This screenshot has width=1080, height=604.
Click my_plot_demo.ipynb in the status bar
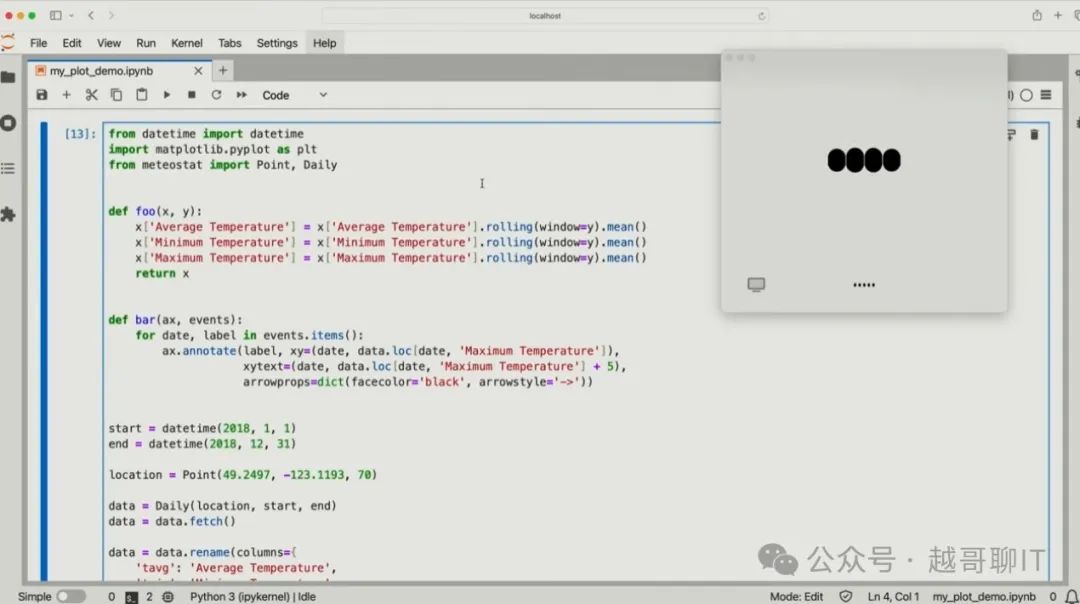coord(984,596)
